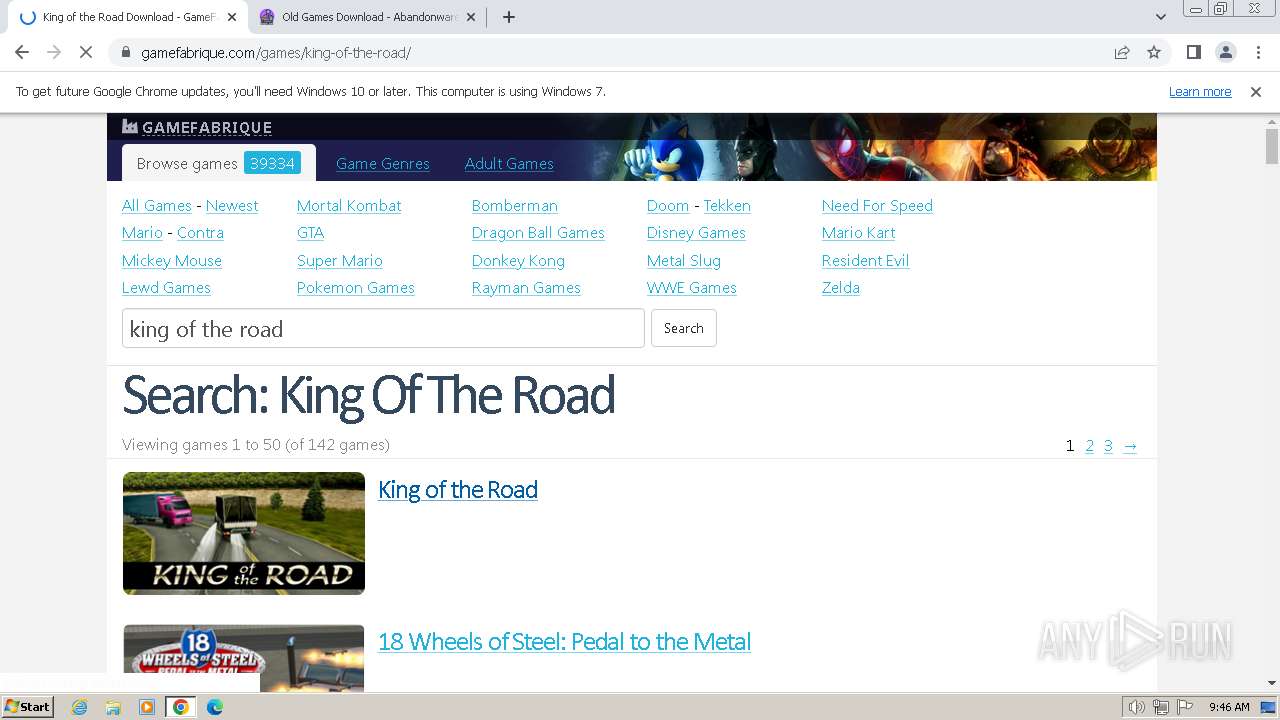
Task: Open the WWE Games link
Action: click(x=692, y=287)
